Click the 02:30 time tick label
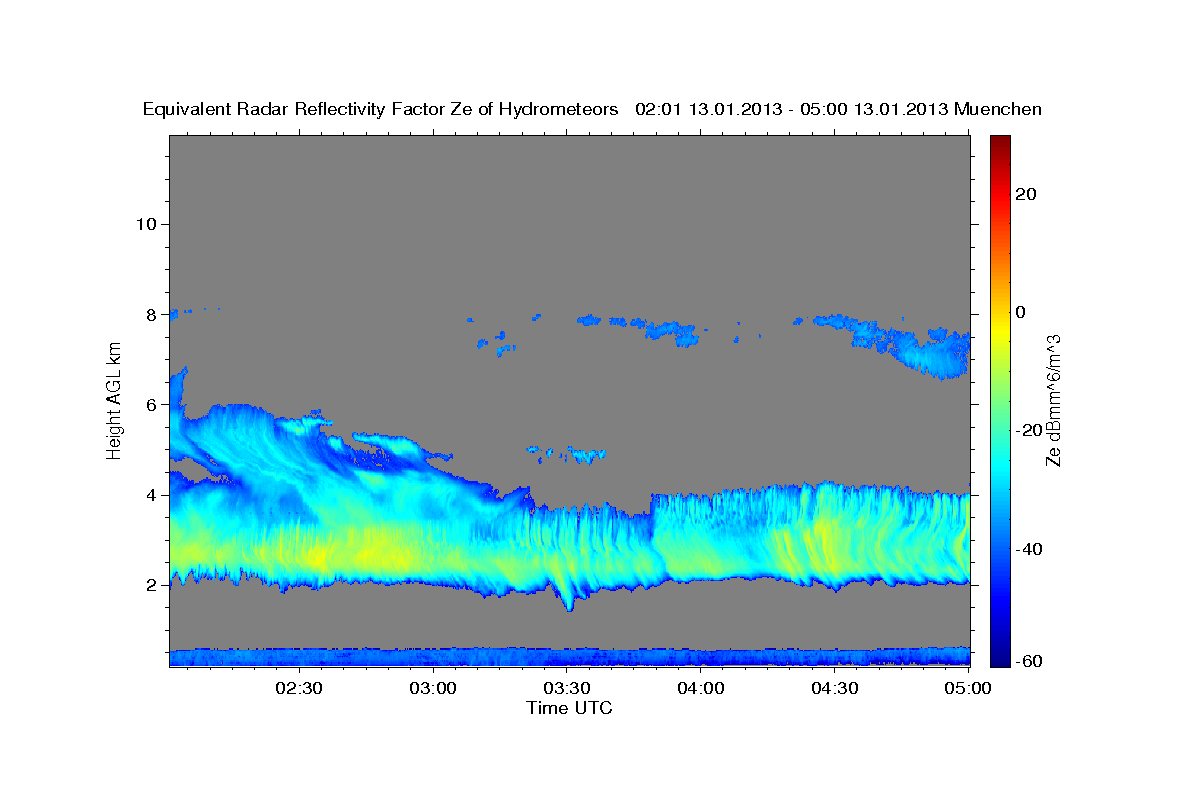Viewport: 1200px width, 800px height. click(x=301, y=688)
